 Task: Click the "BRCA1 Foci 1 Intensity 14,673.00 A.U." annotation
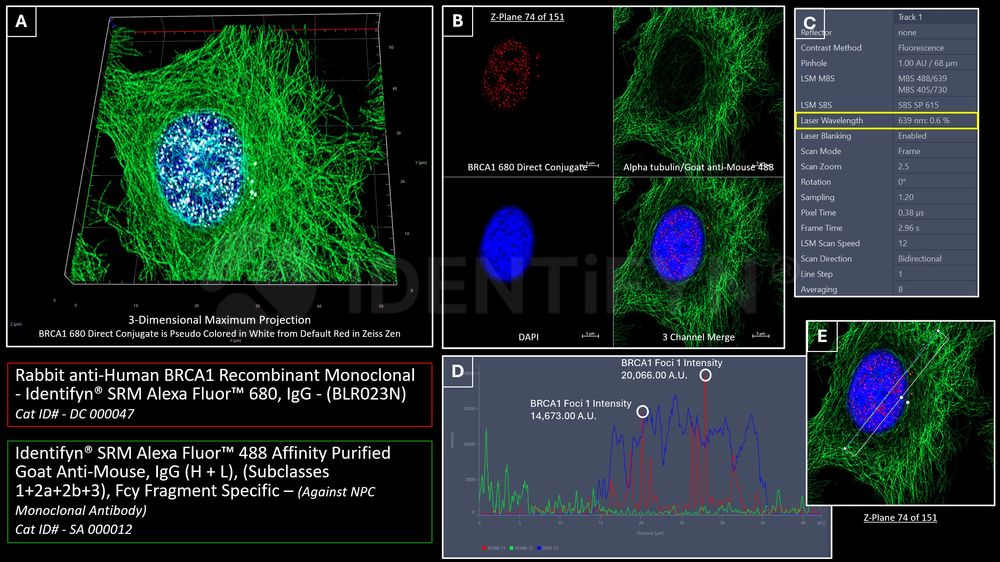pos(580,410)
